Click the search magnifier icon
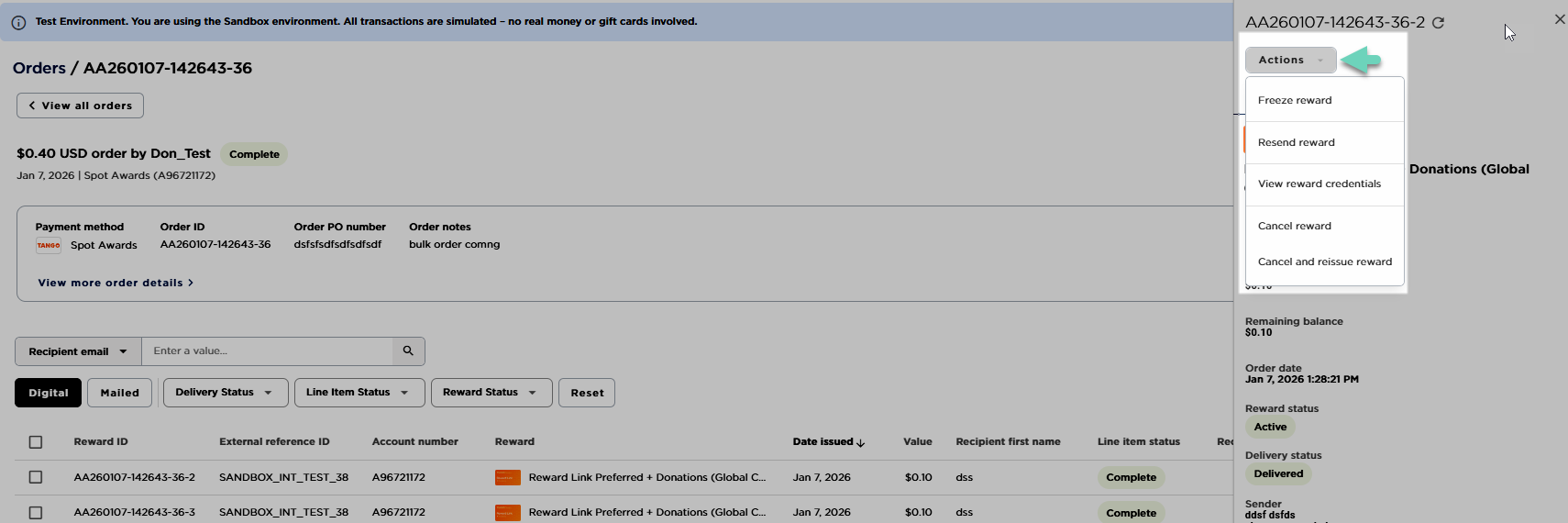 tap(408, 351)
